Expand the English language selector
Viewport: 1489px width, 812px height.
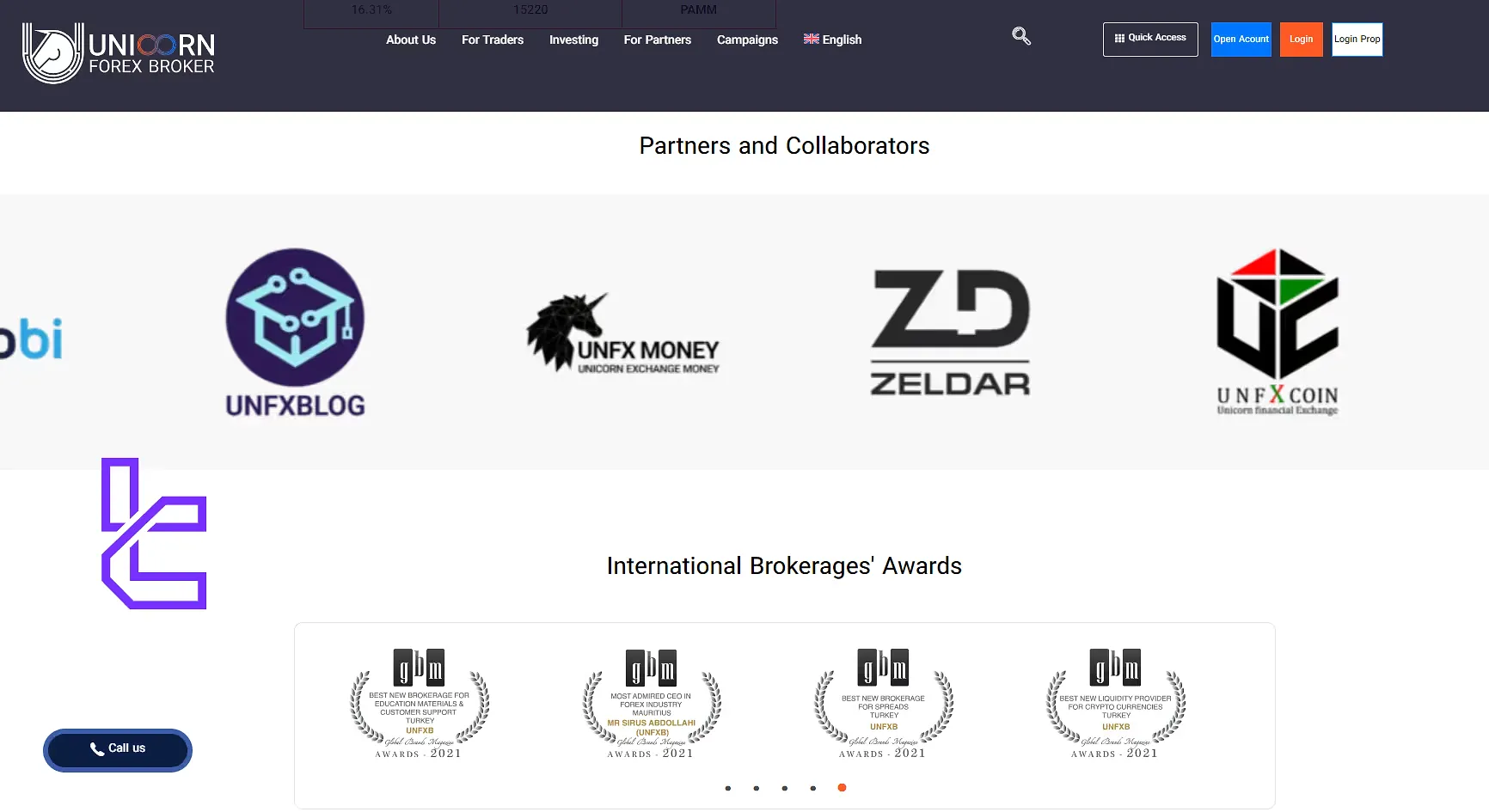tap(832, 40)
